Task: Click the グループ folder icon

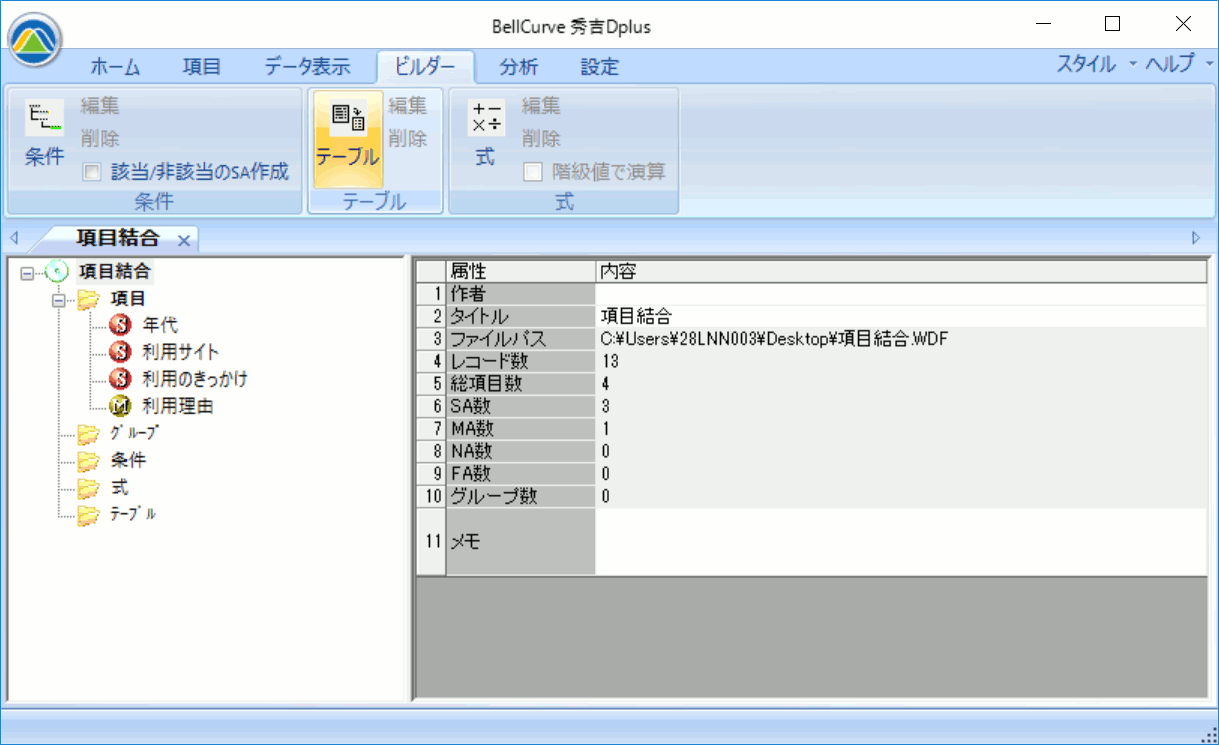Action: tap(88, 434)
